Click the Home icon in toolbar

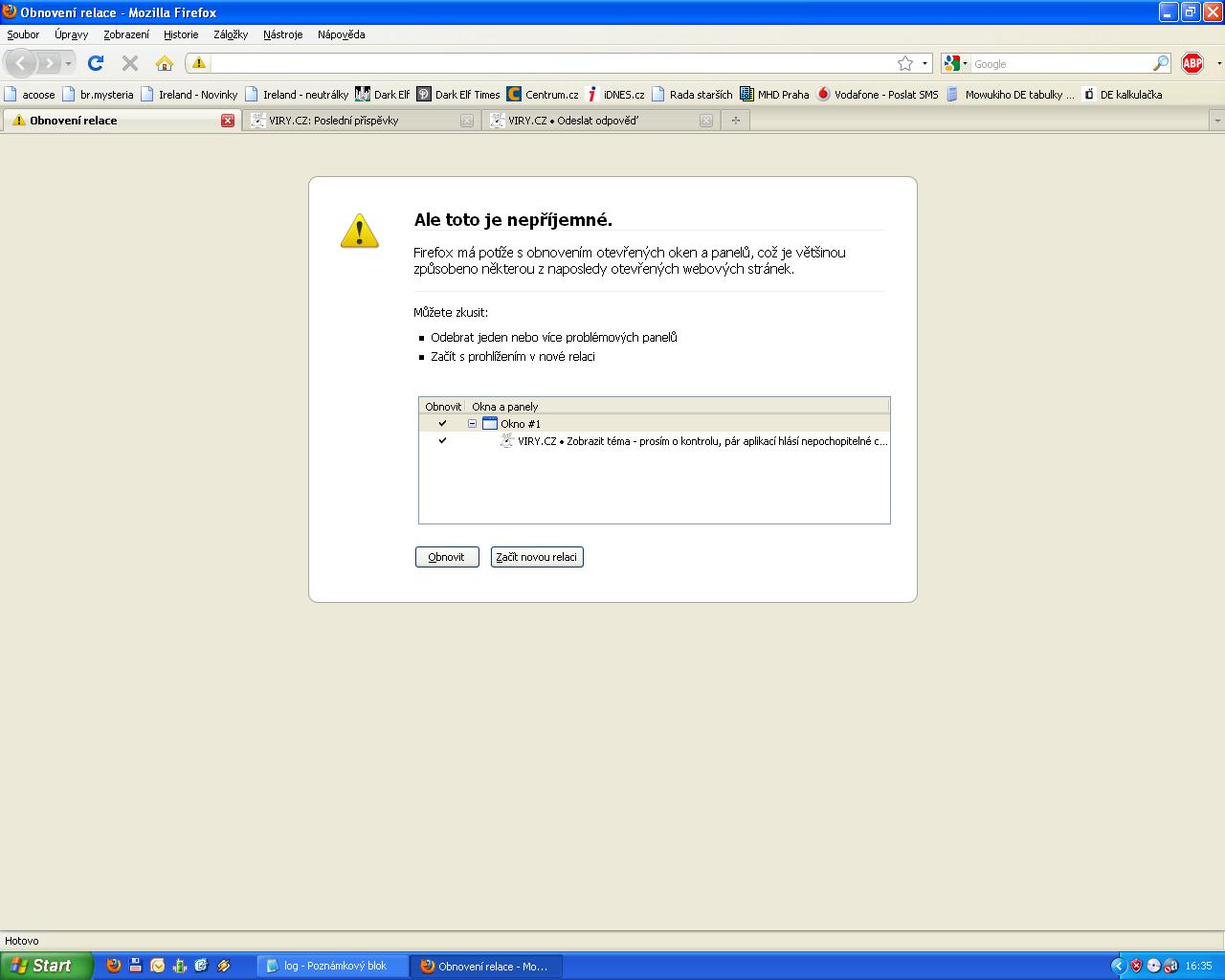165,63
